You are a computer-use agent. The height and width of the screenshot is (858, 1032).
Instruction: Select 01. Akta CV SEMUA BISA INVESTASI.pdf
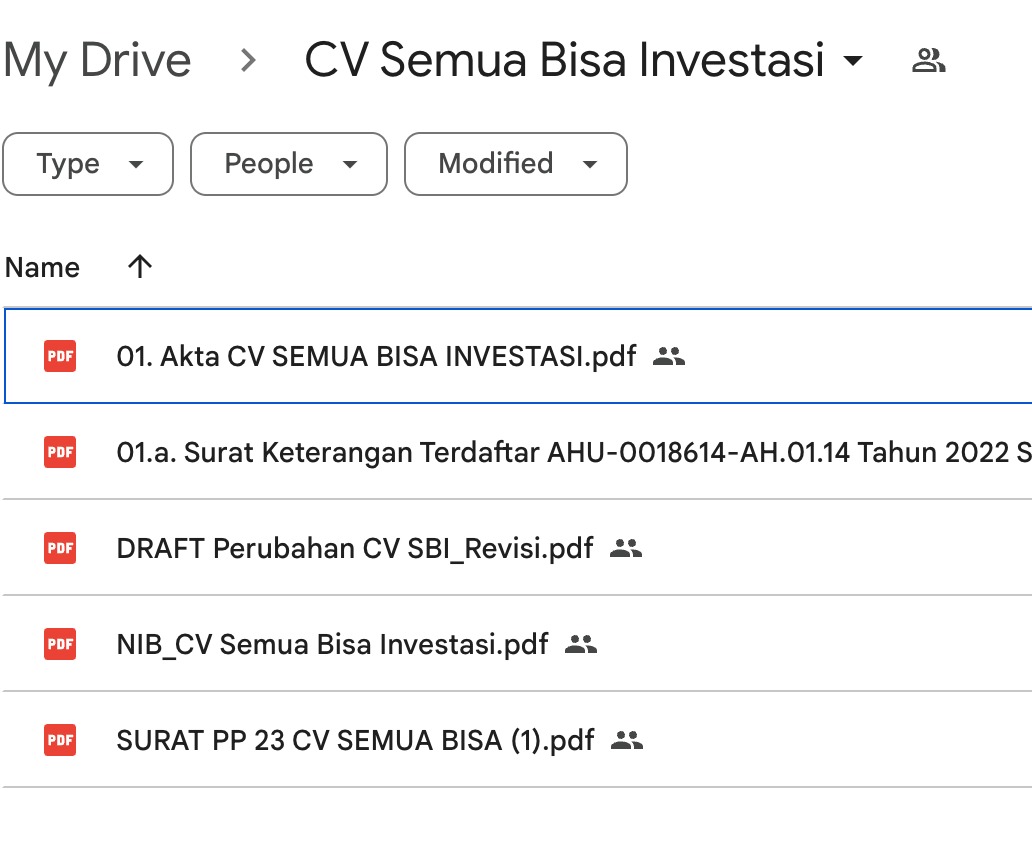click(x=376, y=356)
